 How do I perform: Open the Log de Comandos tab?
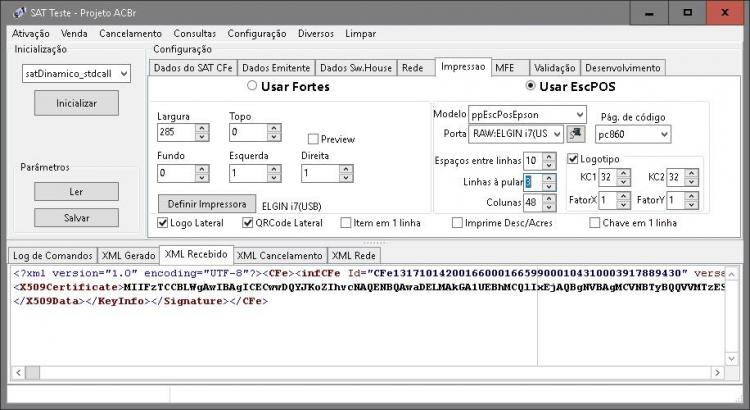(53, 255)
